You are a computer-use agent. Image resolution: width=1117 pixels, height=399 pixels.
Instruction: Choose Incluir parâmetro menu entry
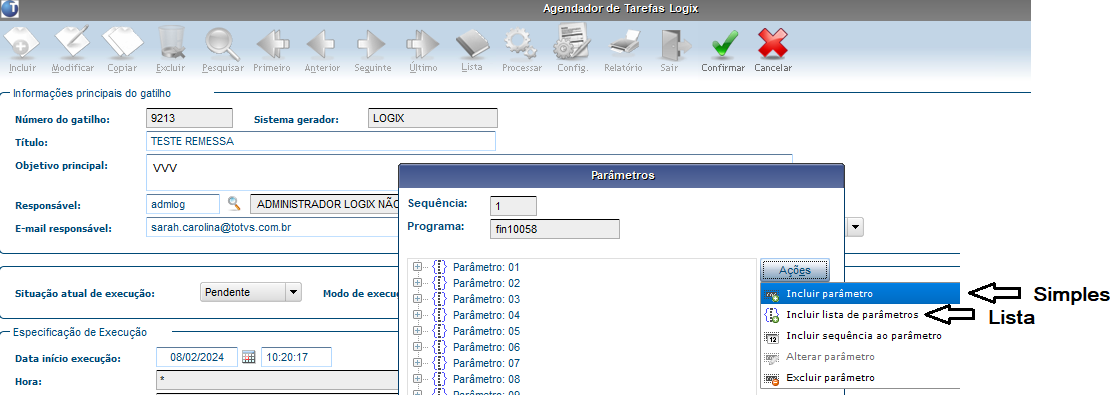[x=860, y=294]
